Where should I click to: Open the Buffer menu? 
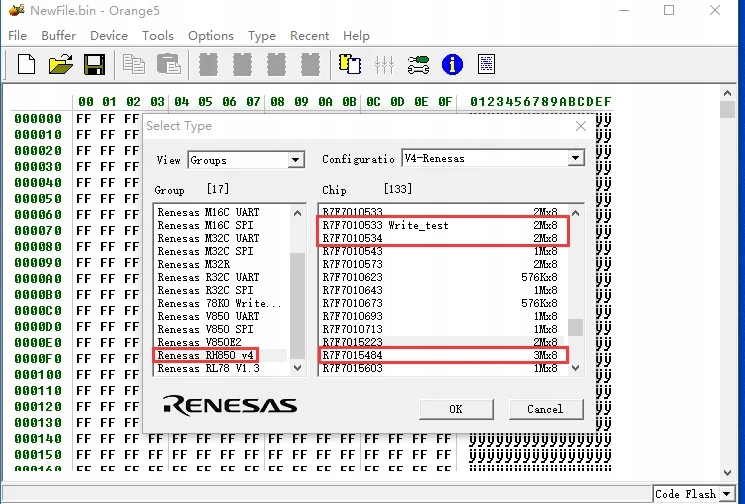(x=59, y=35)
